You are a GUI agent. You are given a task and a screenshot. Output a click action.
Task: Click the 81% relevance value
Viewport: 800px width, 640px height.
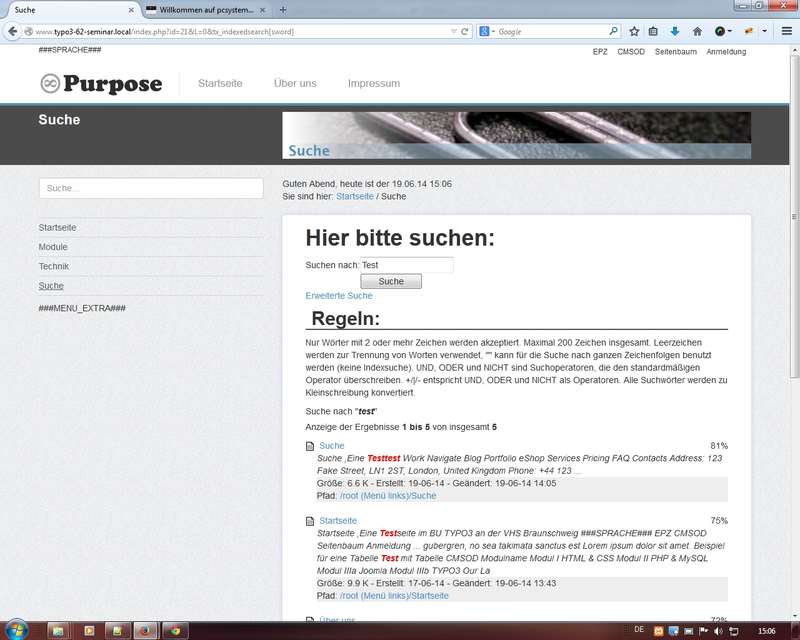tap(719, 446)
